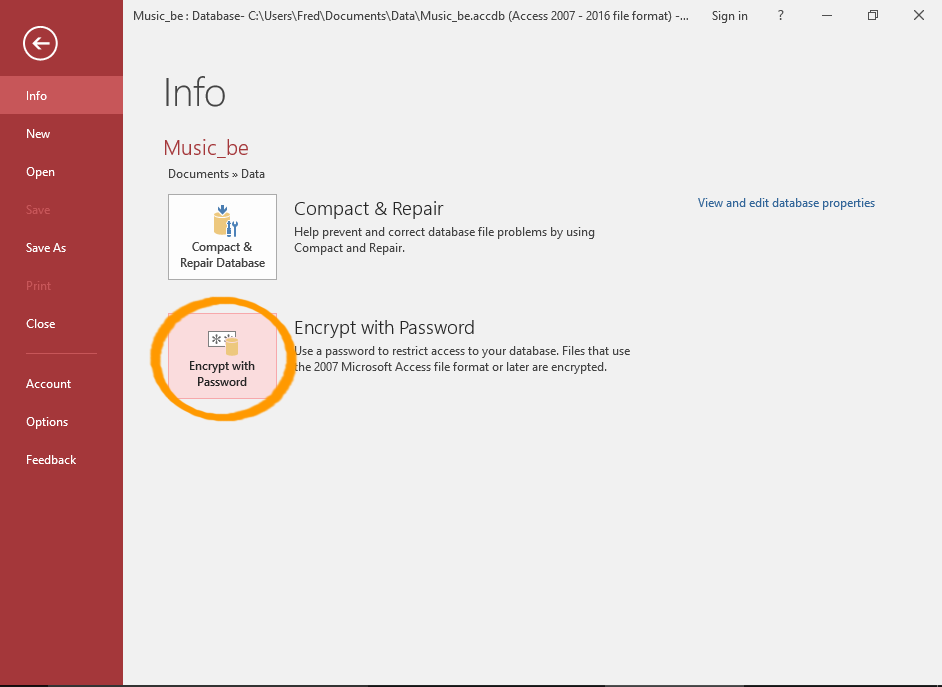Launch Access Options from sidebar
Viewport: 942px width, 687px height.
(47, 422)
